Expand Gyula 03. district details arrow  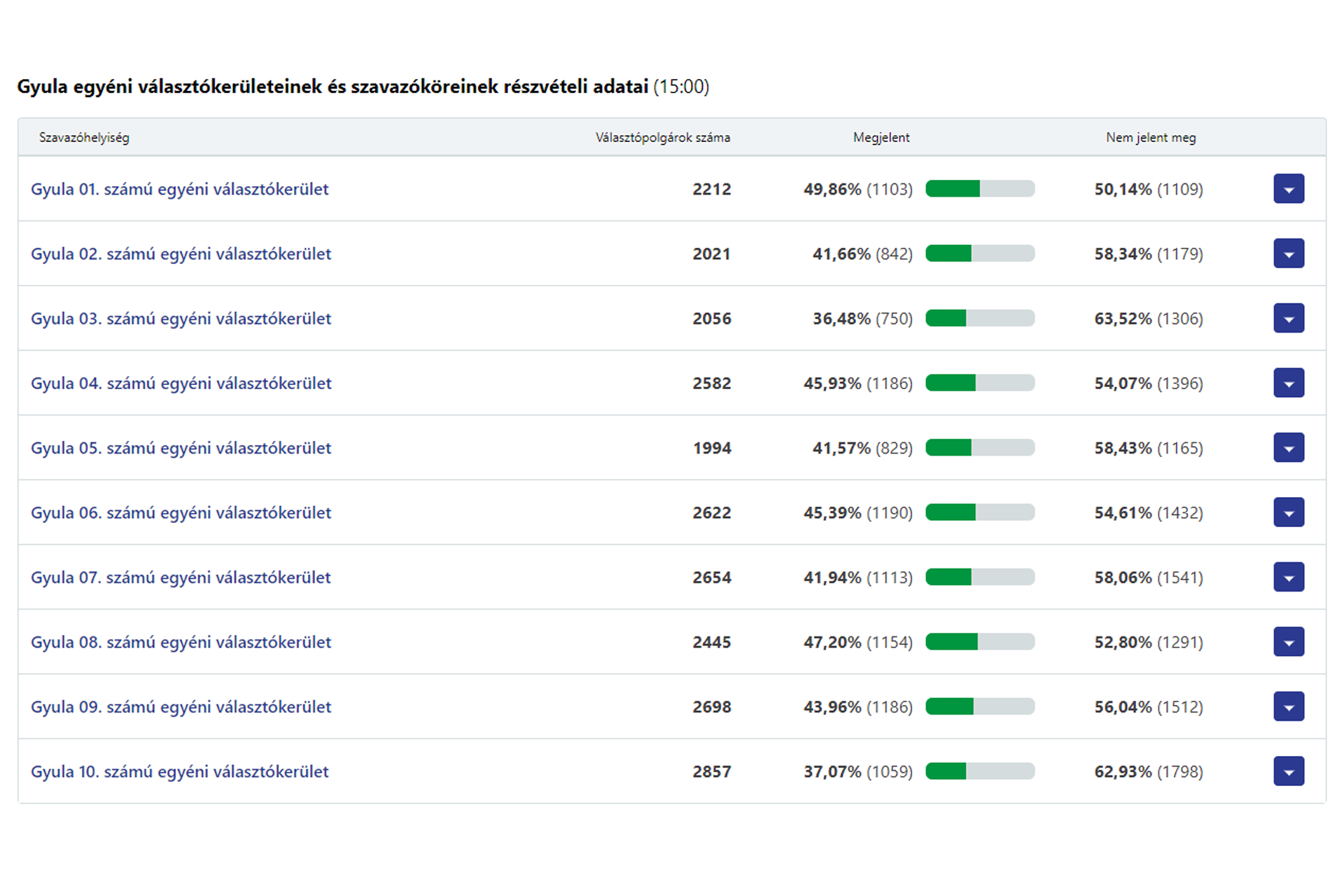(x=1288, y=318)
